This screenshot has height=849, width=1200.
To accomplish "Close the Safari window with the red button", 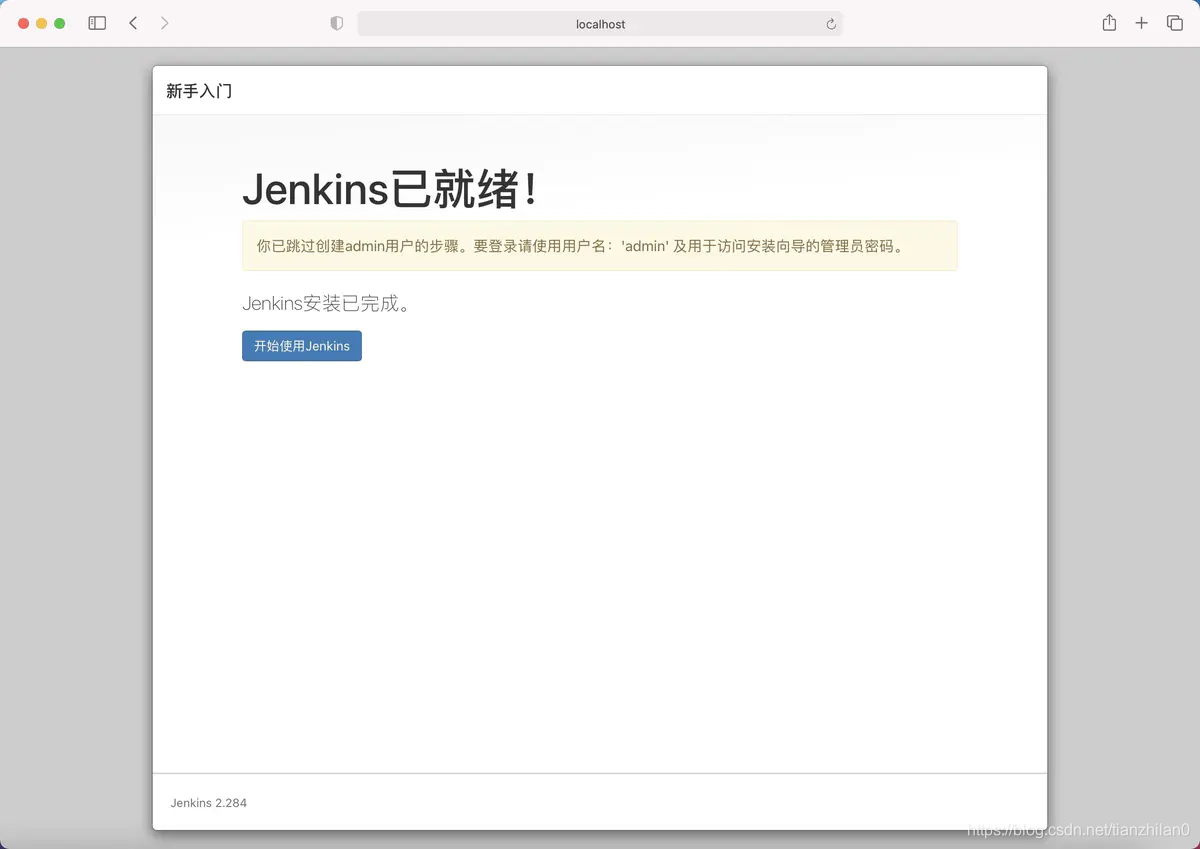I will pos(23,23).
